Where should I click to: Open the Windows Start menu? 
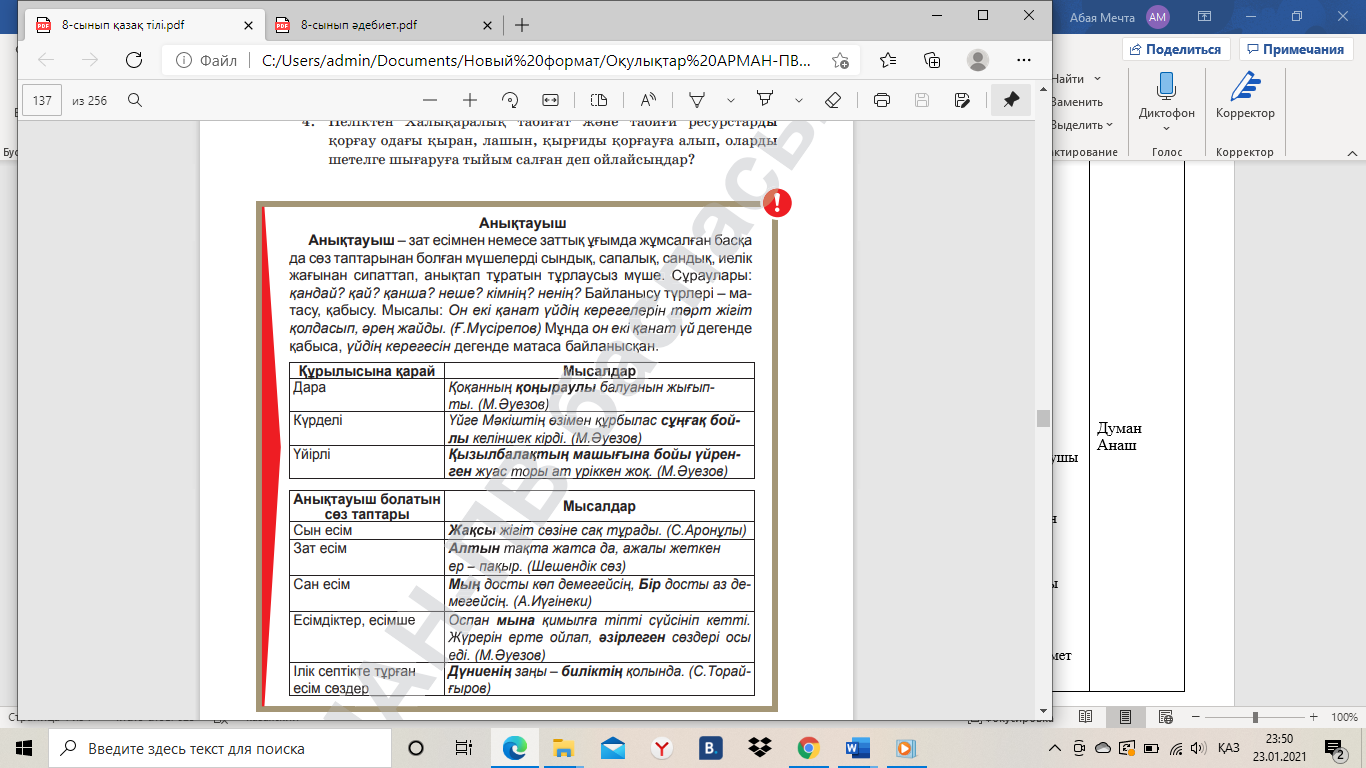24,748
